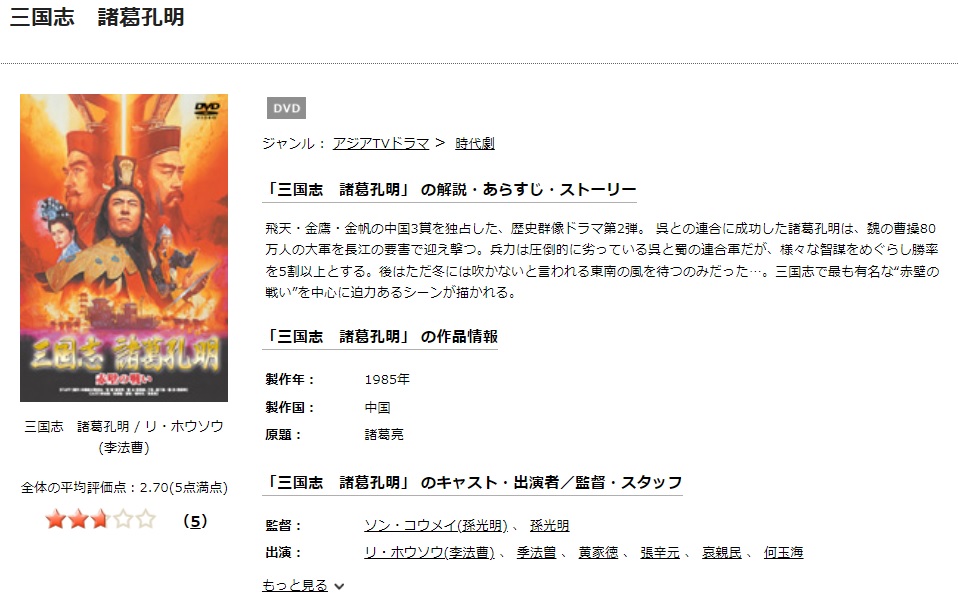
Task: Open cast member 何玉海 link
Action: tap(783, 552)
